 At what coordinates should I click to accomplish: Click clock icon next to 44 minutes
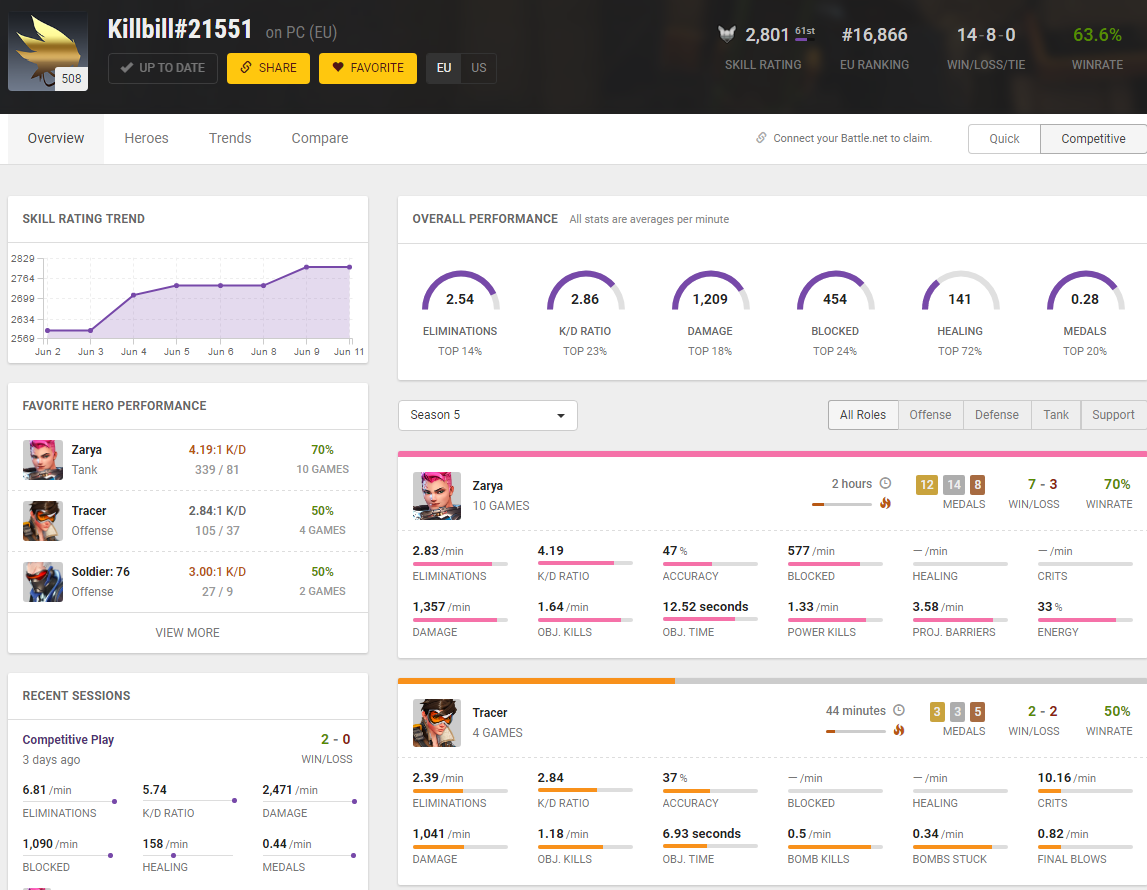click(x=899, y=710)
